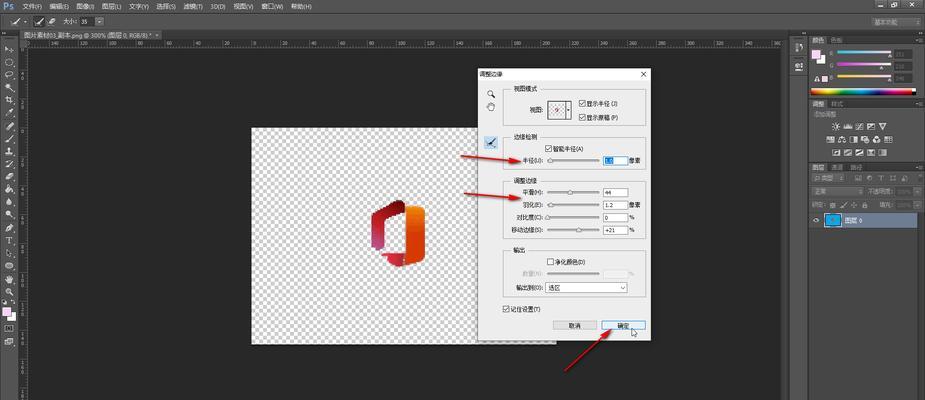Open the Output To dropdown

tap(587, 287)
